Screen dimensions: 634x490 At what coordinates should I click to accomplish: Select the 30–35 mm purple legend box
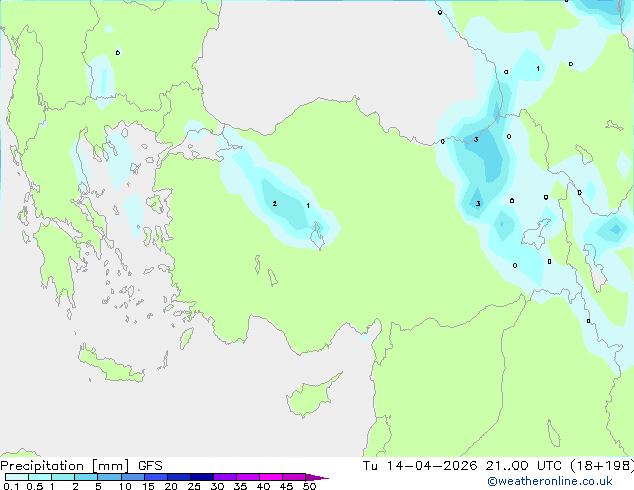coord(224,477)
